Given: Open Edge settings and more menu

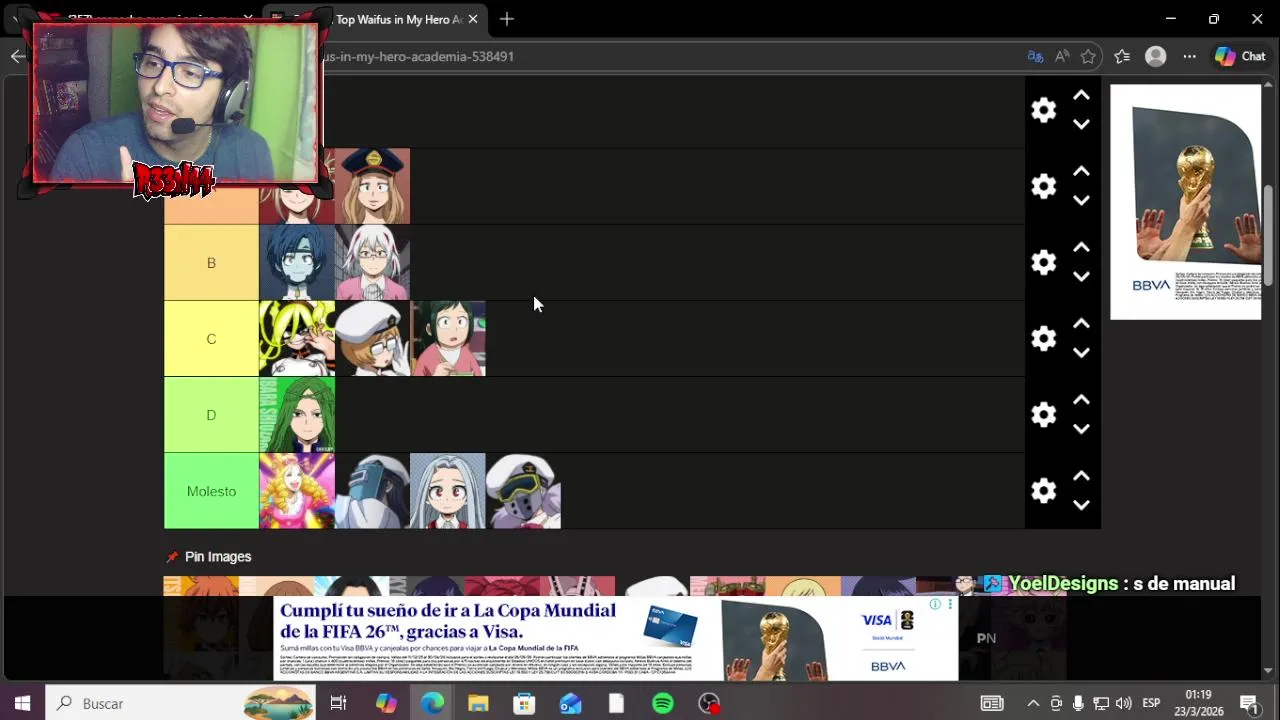Looking at the screenshot, I should (x=1189, y=57).
